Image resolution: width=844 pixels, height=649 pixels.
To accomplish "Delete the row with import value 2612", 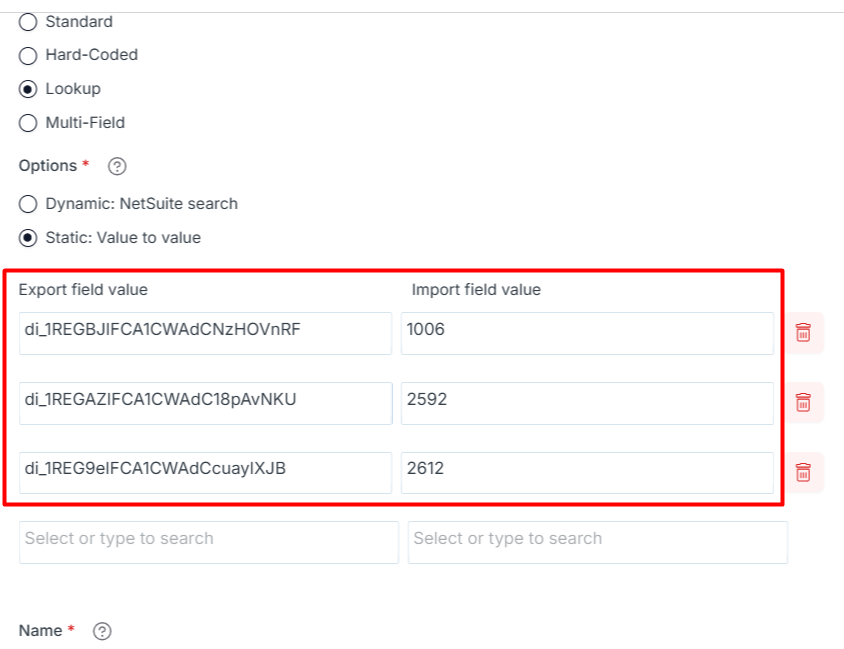I will pyautogui.click(x=803, y=472).
